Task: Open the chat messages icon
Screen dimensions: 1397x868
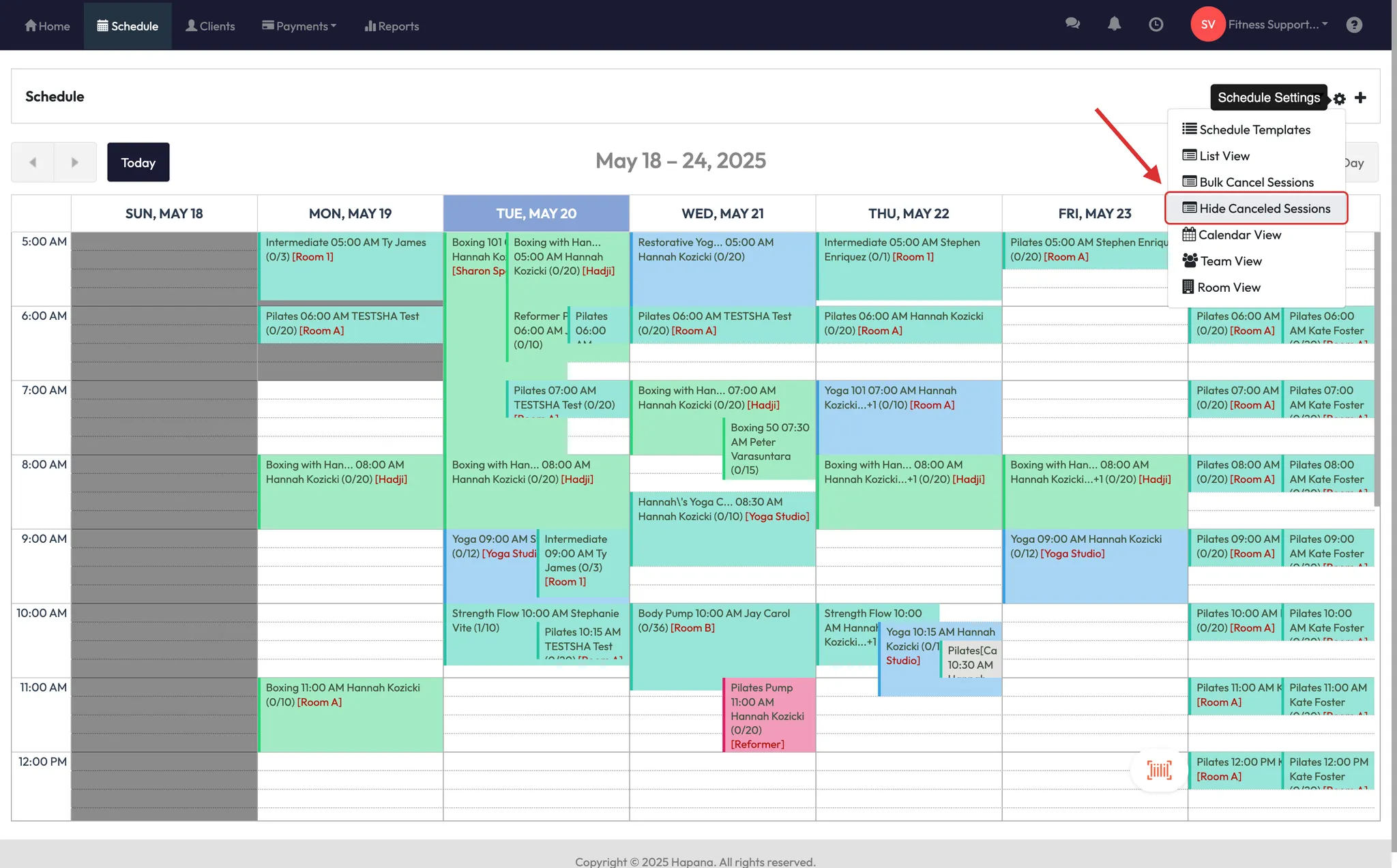Action: click(1072, 24)
